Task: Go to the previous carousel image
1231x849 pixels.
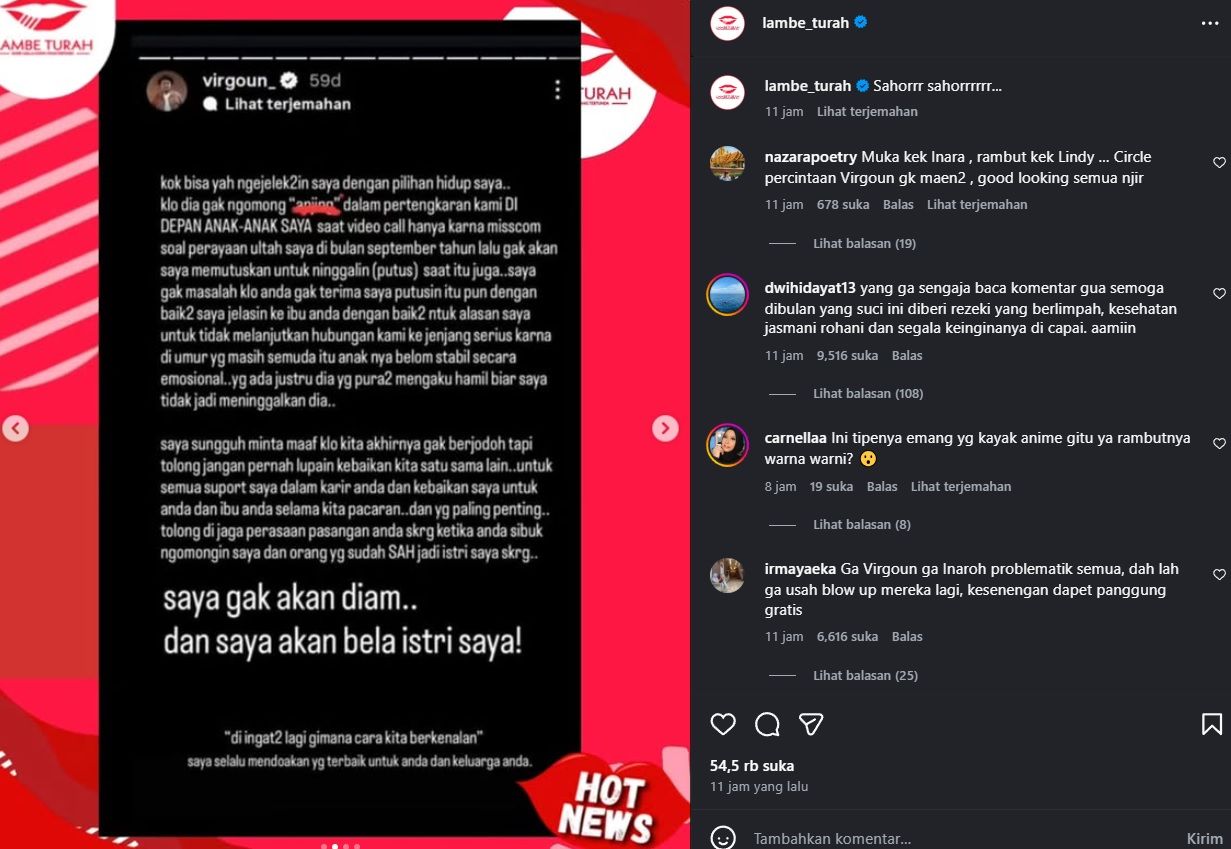Action: click(x=15, y=429)
